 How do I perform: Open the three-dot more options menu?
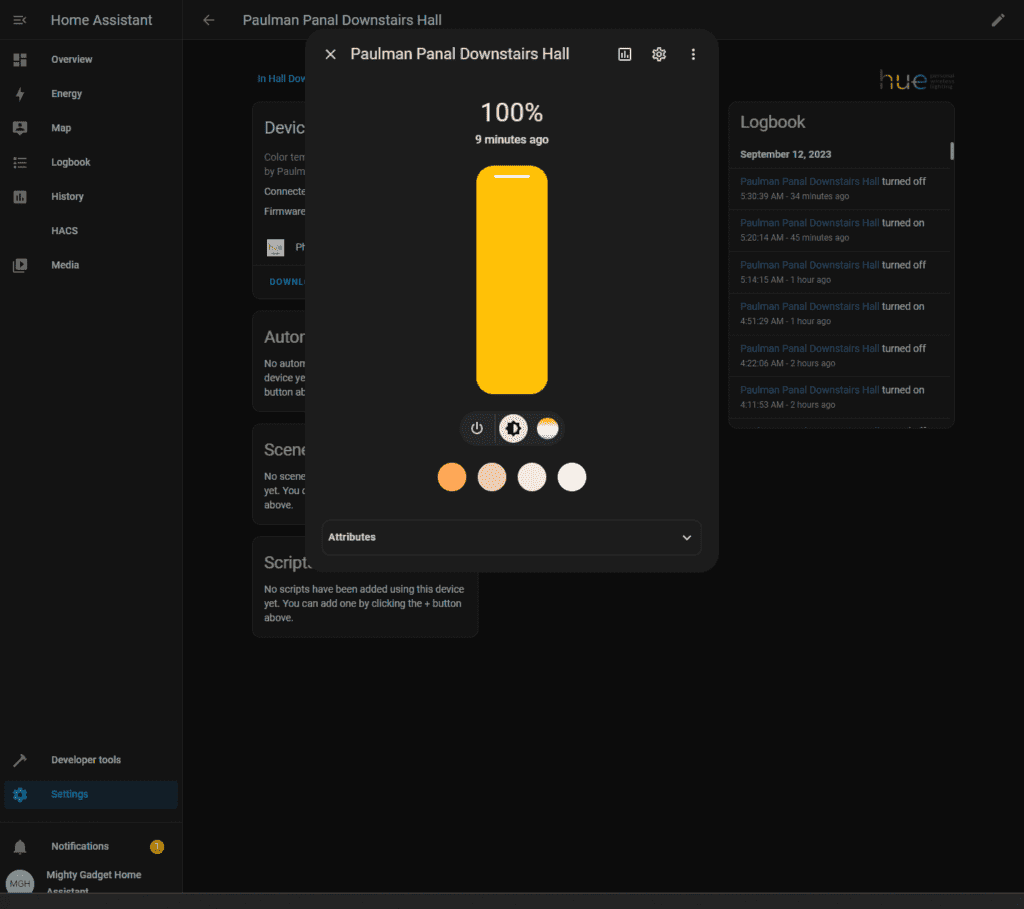[693, 55]
